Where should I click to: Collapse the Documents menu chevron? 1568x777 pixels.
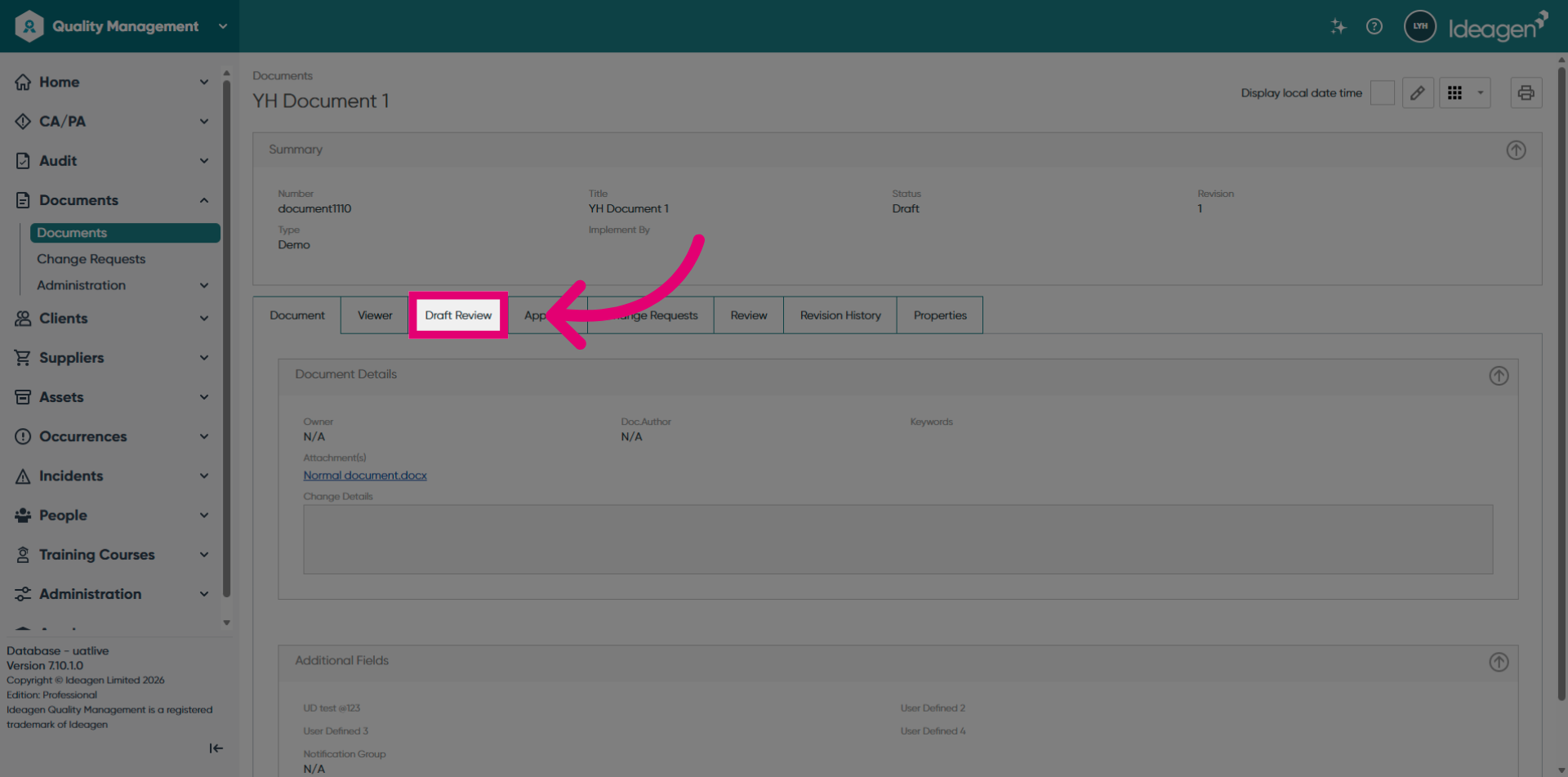coord(204,200)
